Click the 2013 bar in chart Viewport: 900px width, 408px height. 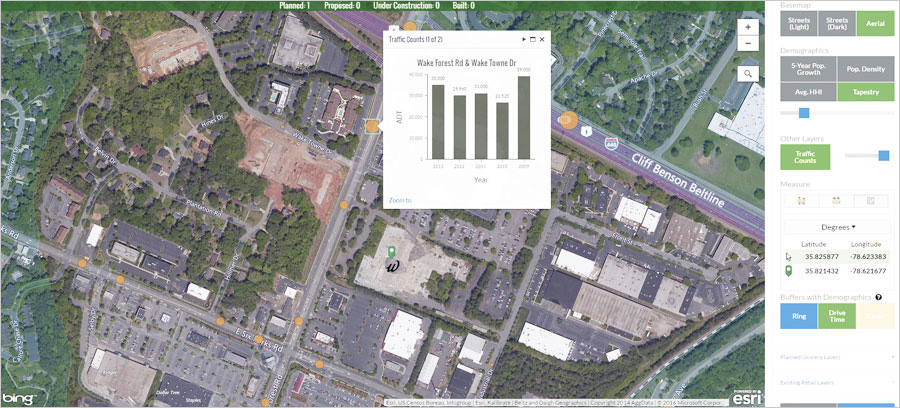438,122
